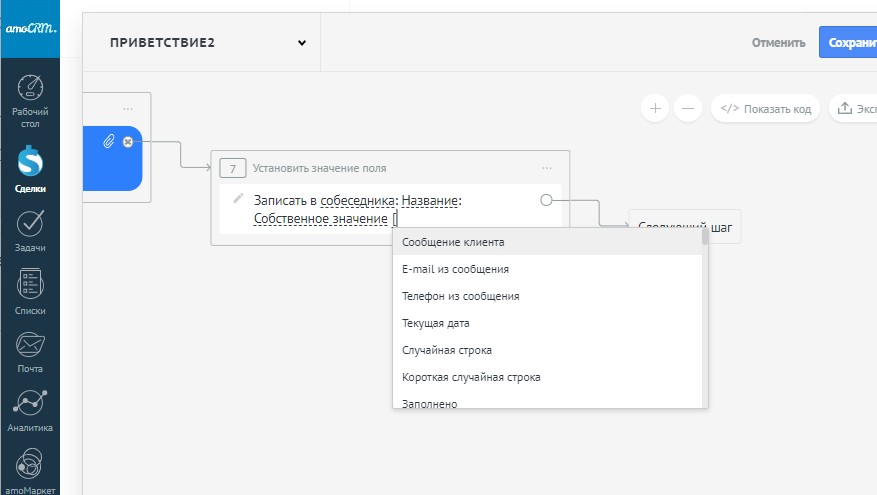Open Аналитика analytics section

pyautogui.click(x=30, y=410)
